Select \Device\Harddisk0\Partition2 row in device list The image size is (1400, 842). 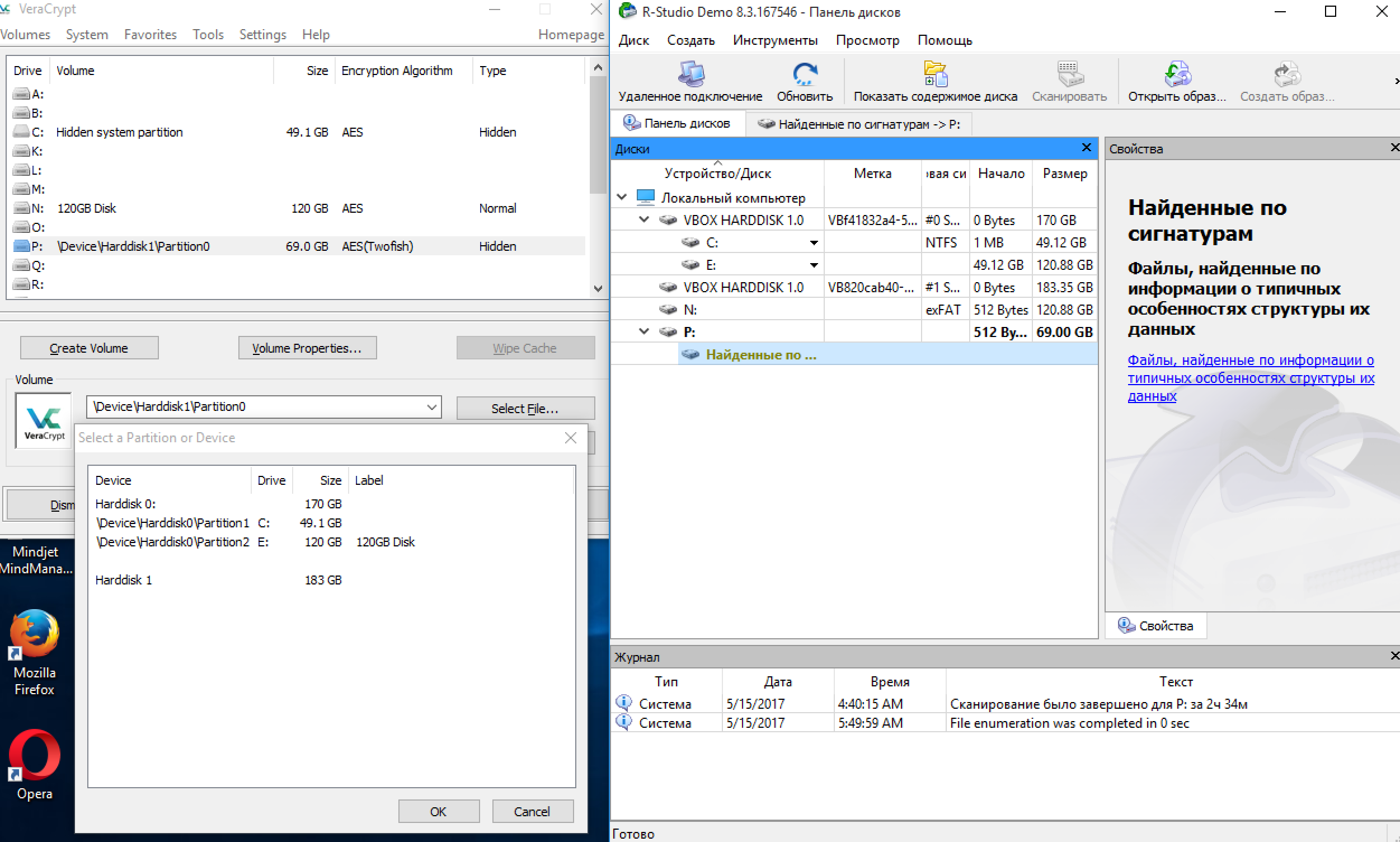pos(172,542)
